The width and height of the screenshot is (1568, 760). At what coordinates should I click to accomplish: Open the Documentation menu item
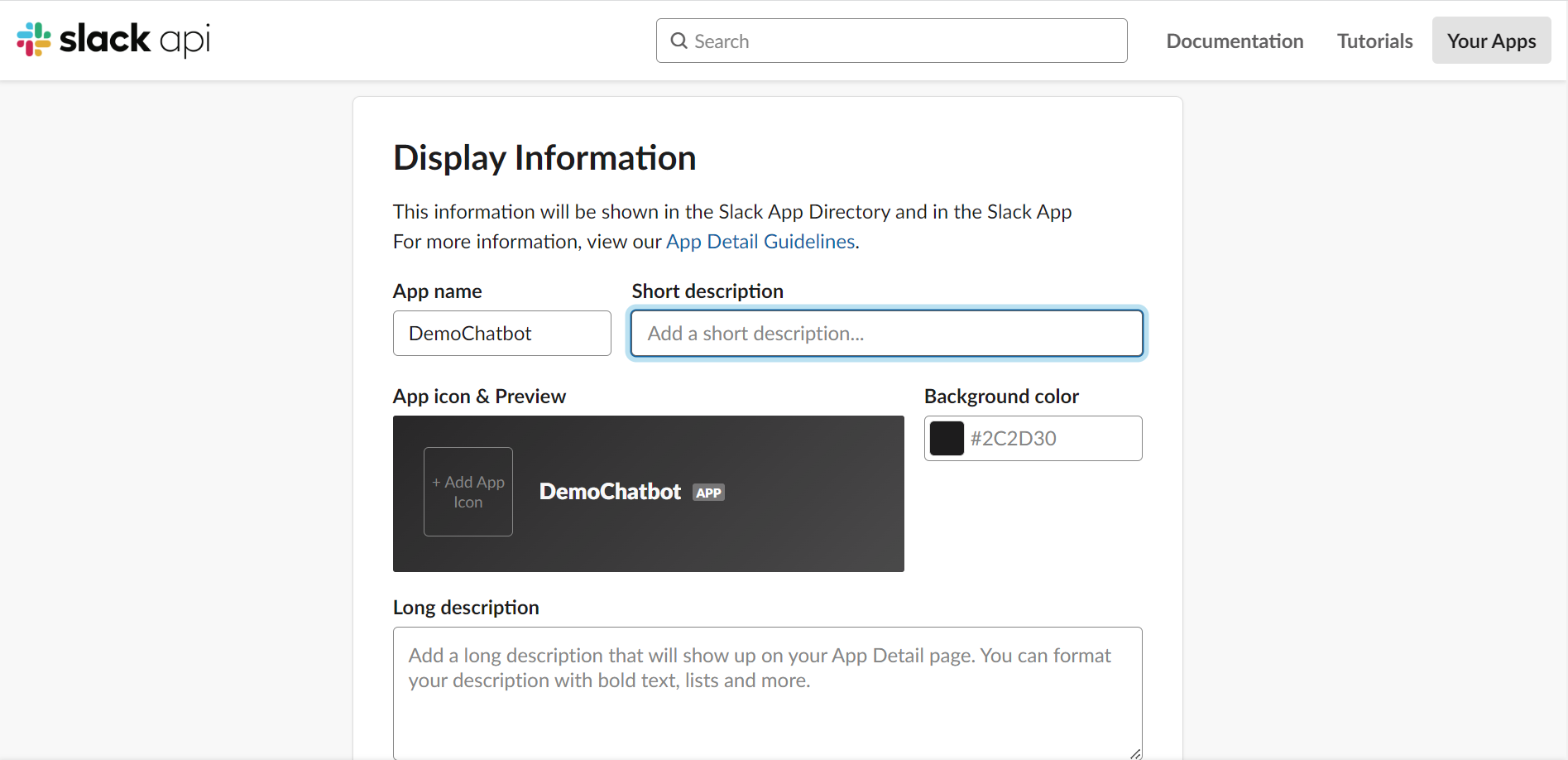[x=1235, y=41]
